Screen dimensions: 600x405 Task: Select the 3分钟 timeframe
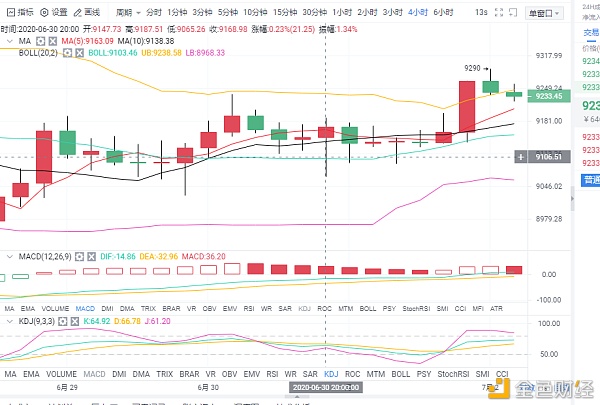[202, 13]
